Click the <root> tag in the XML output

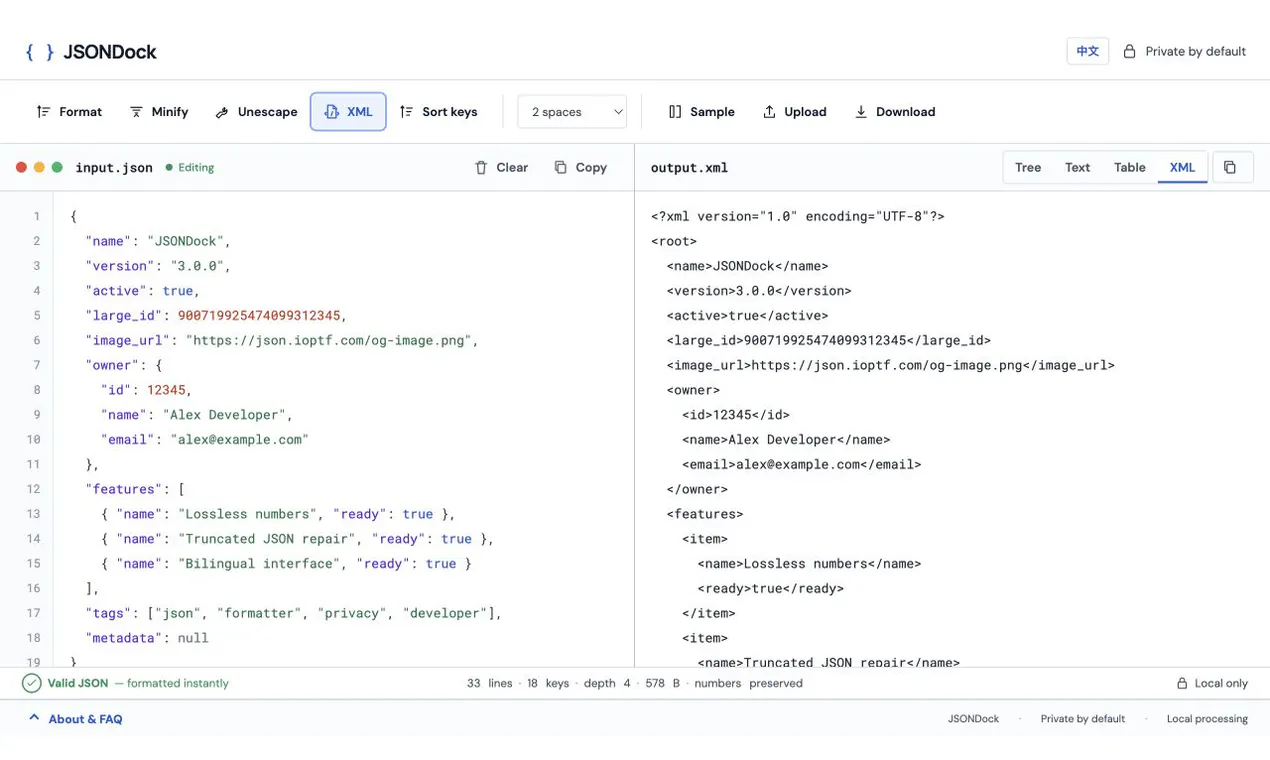tap(674, 241)
